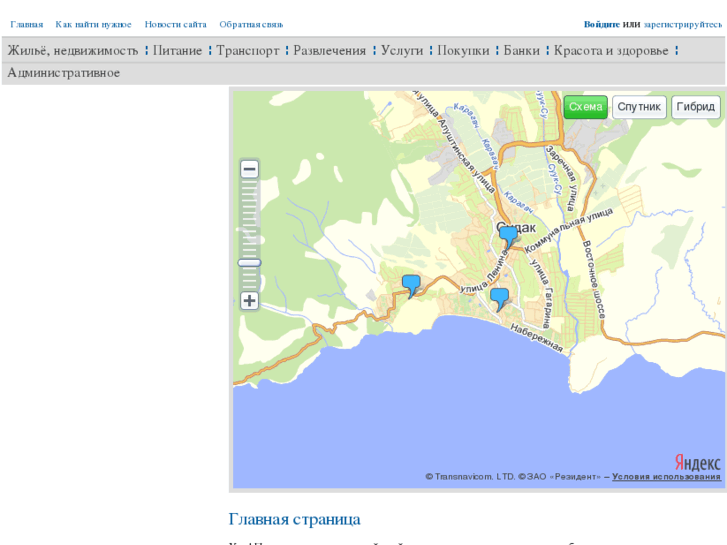Click the улица Гагарина label
The image size is (727, 545).
pos(542,293)
